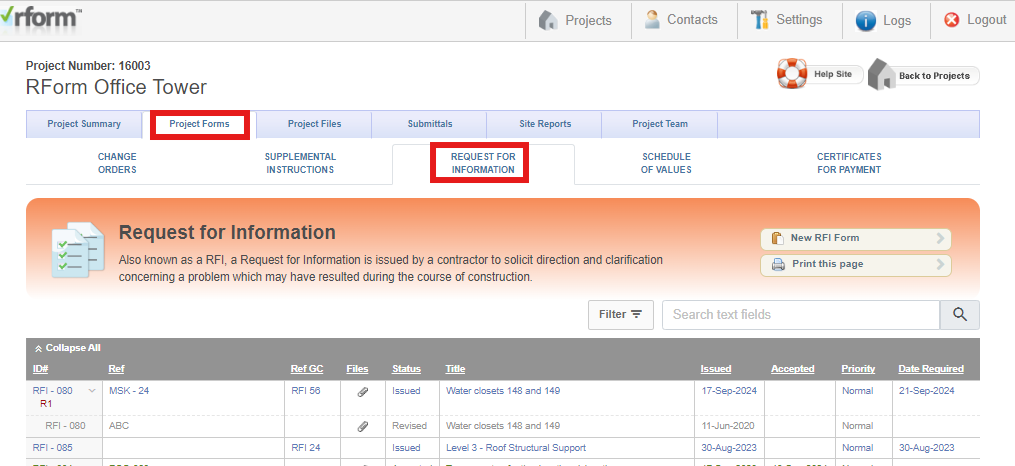The height and width of the screenshot is (466, 1015).
Task: Open Request for Information sub-tab
Action: coord(483,163)
